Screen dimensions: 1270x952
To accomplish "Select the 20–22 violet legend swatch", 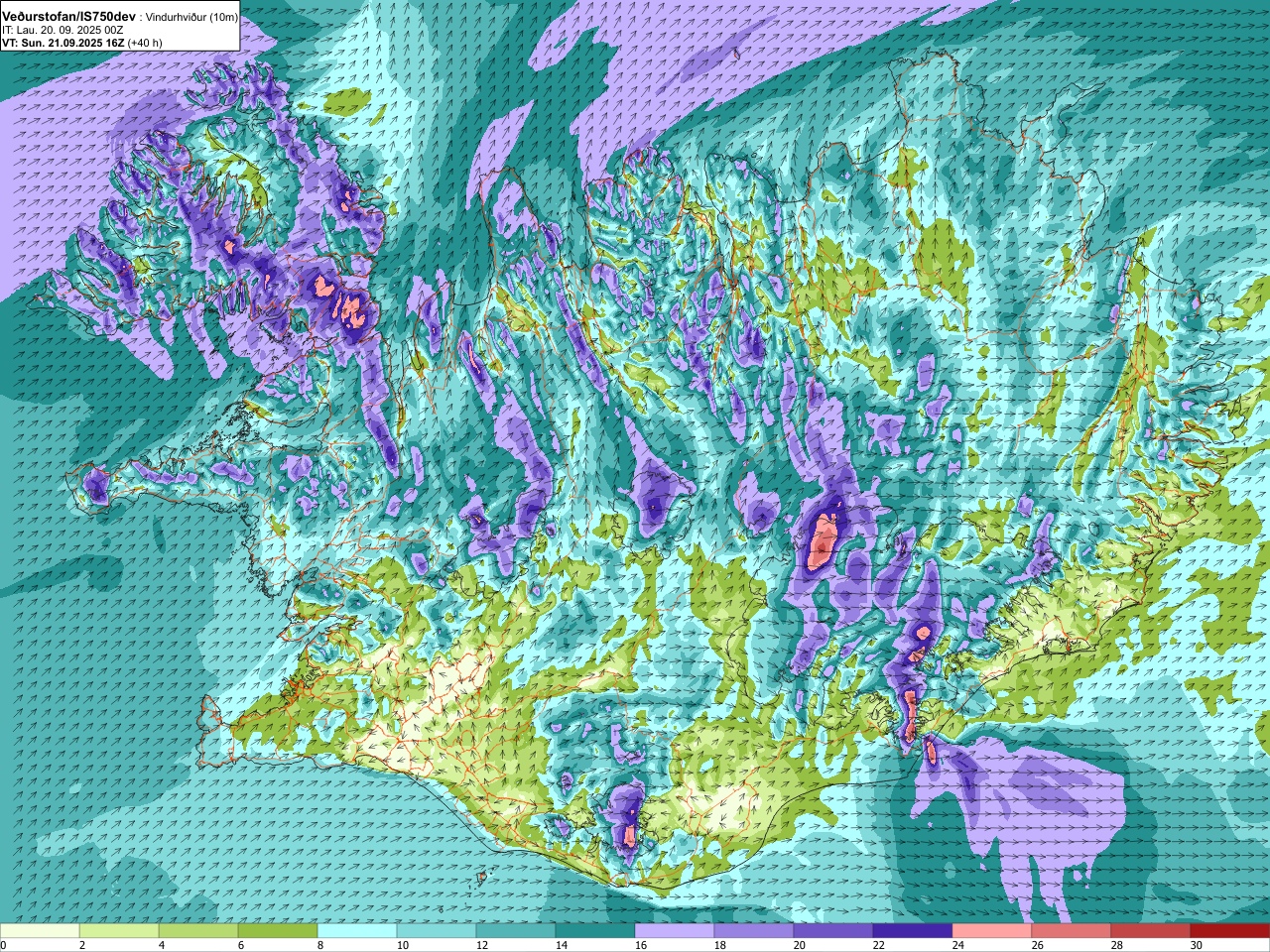I will tap(833, 931).
